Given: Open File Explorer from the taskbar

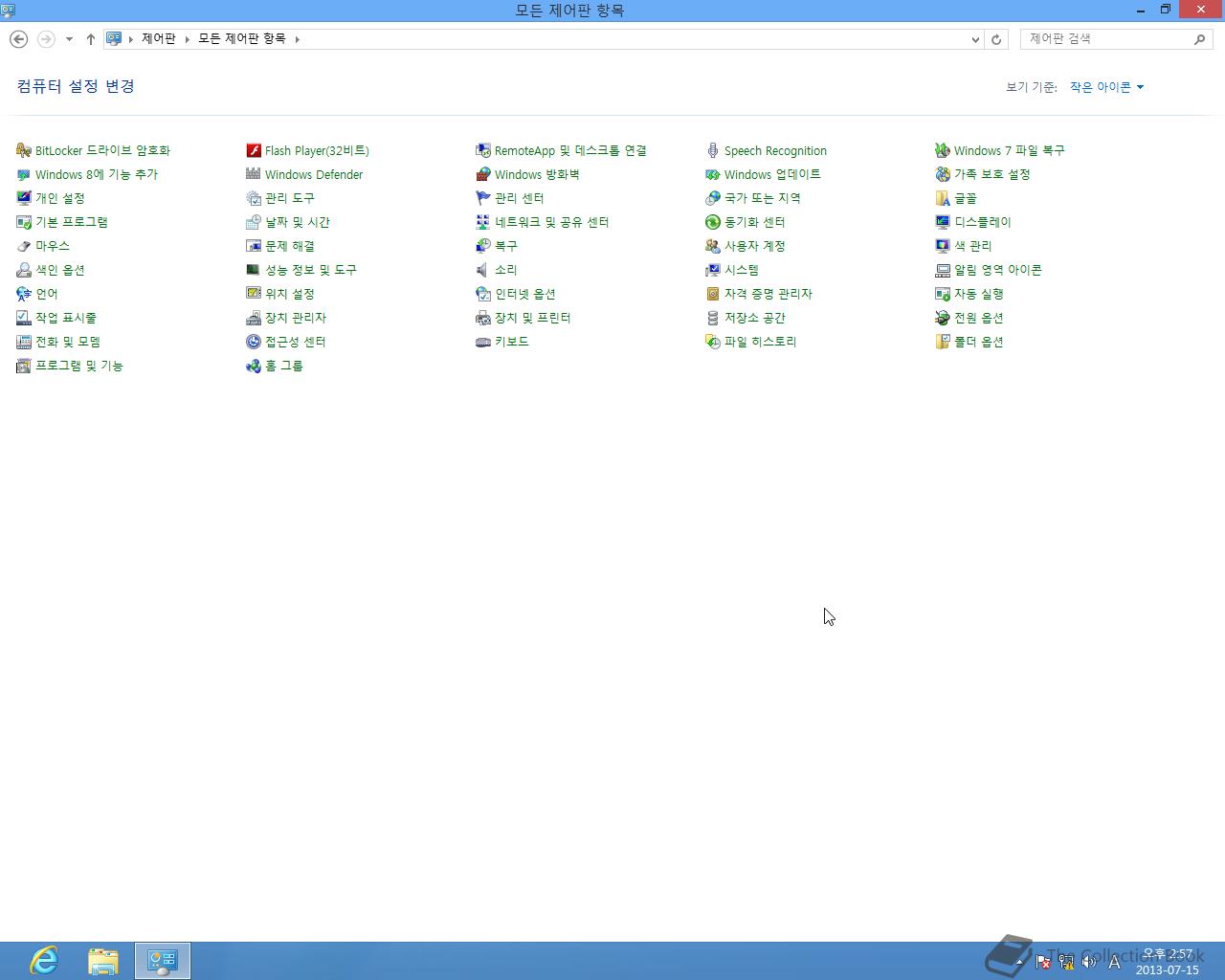Looking at the screenshot, I should coord(103,961).
